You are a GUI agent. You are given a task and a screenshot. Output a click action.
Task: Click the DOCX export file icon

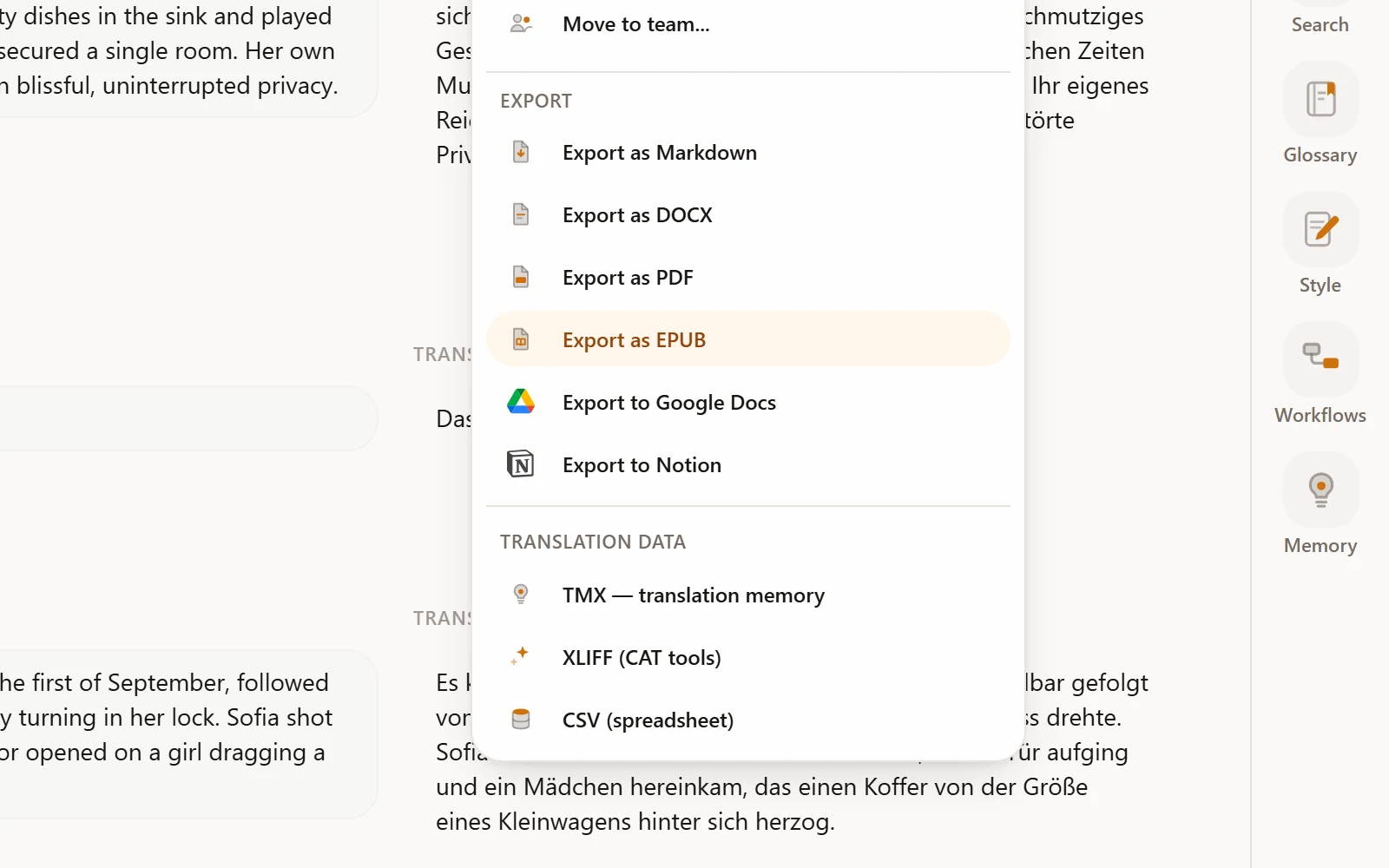point(521,214)
